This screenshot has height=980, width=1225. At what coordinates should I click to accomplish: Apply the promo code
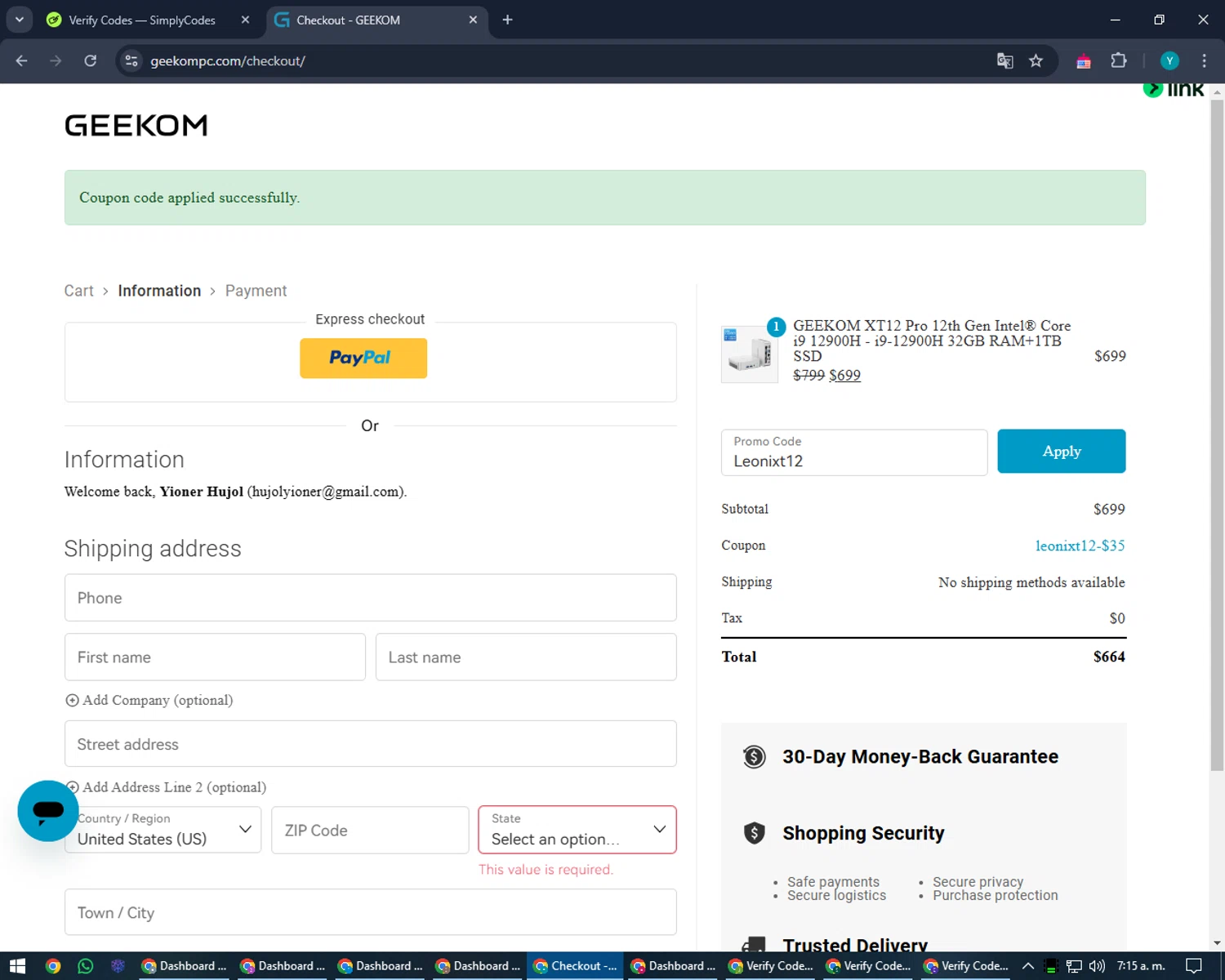tap(1061, 451)
